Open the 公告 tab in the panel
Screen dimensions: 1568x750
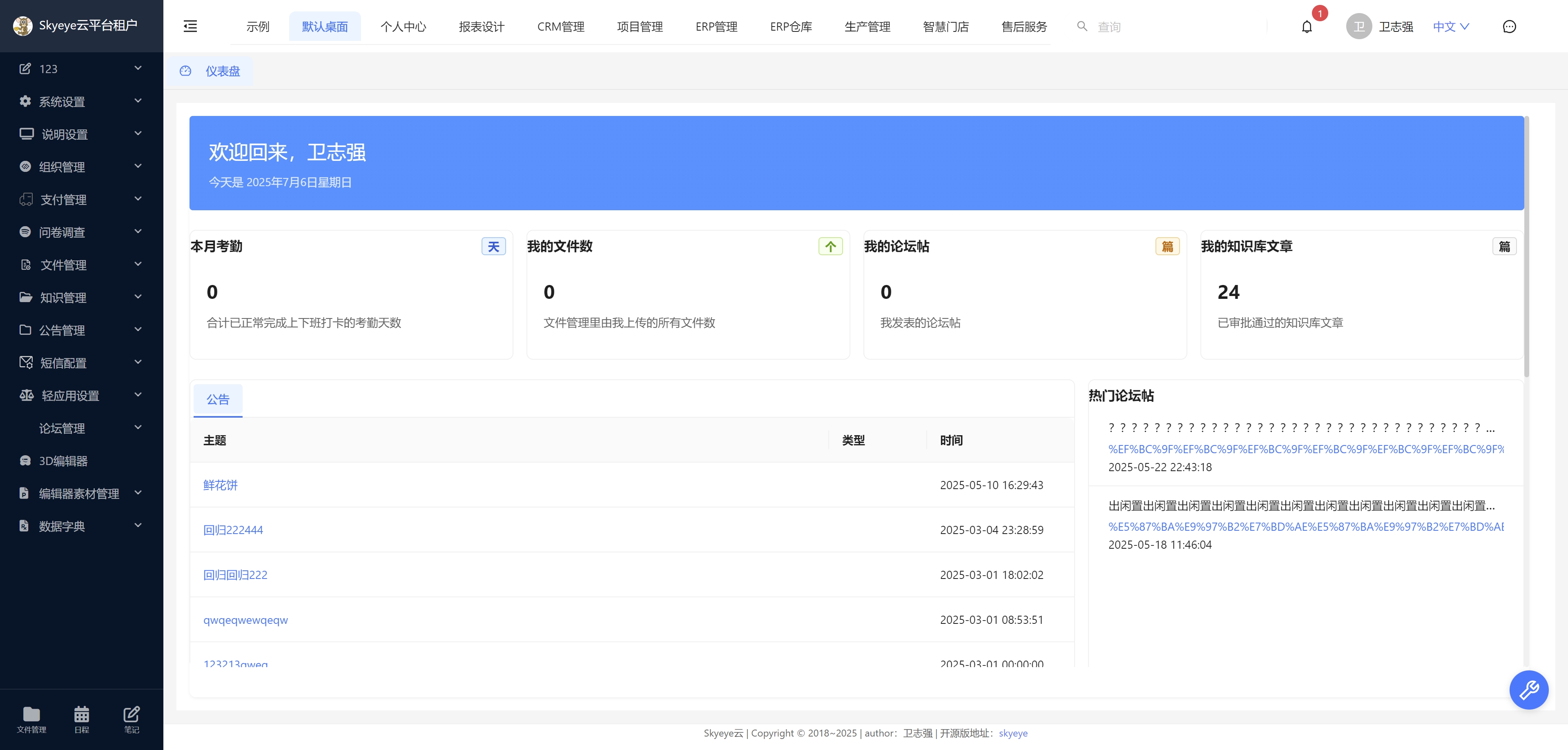[218, 400]
